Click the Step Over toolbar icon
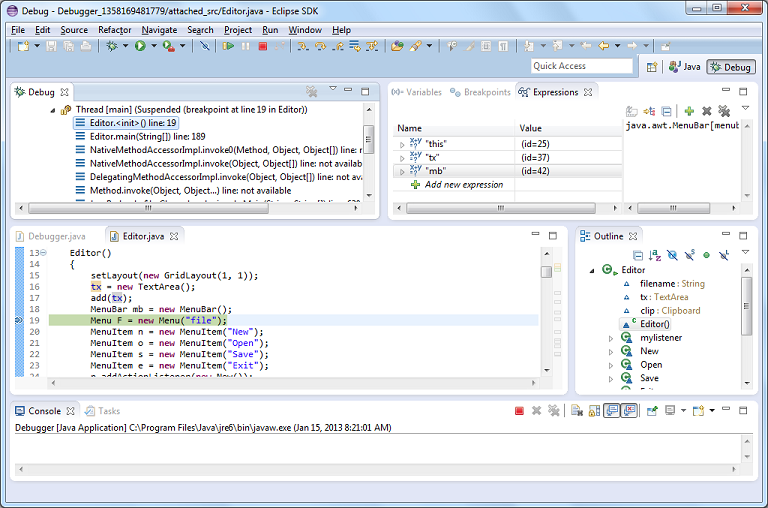 tap(320, 46)
